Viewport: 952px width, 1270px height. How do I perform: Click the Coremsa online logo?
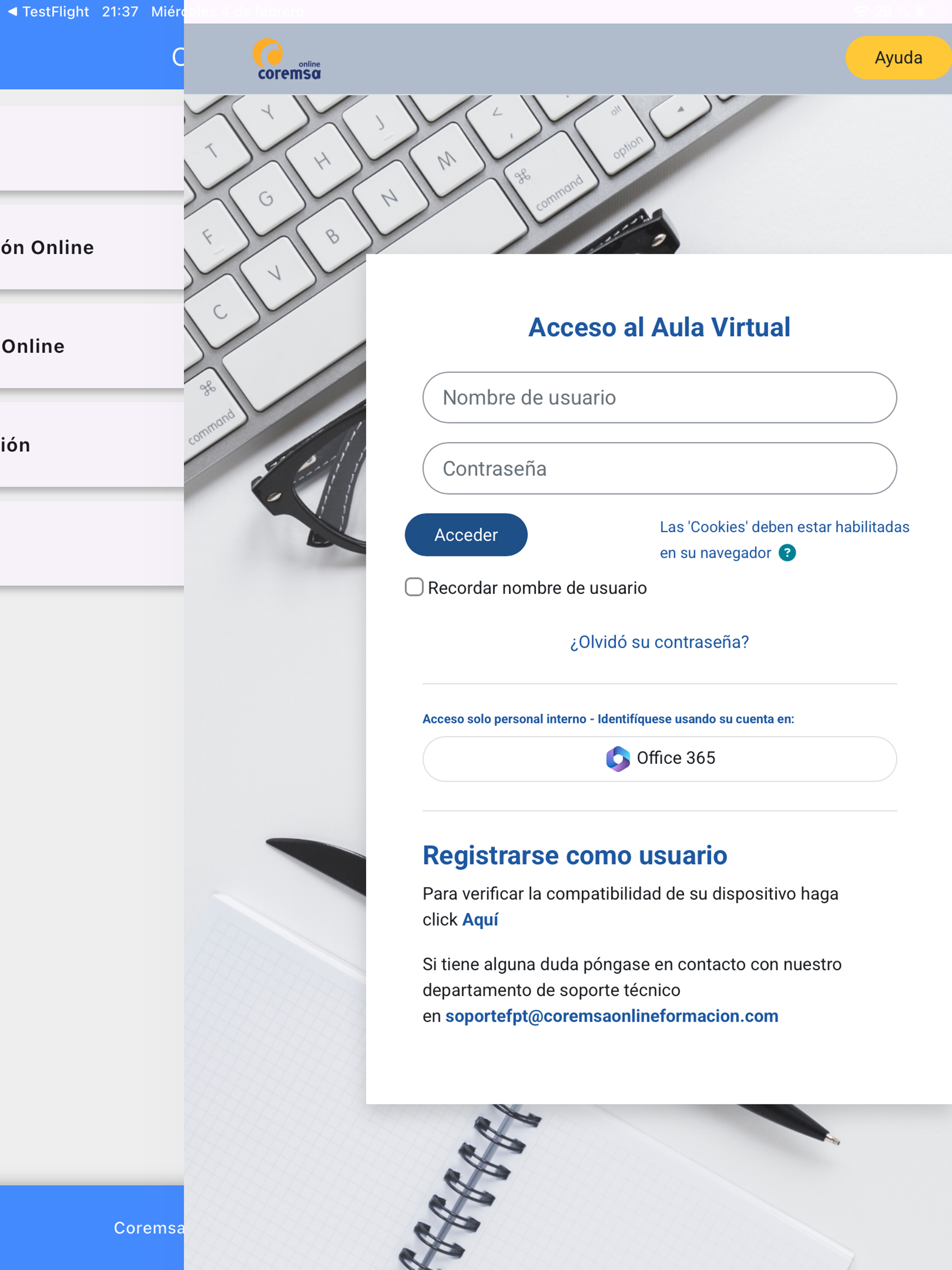tap(287, 59)
